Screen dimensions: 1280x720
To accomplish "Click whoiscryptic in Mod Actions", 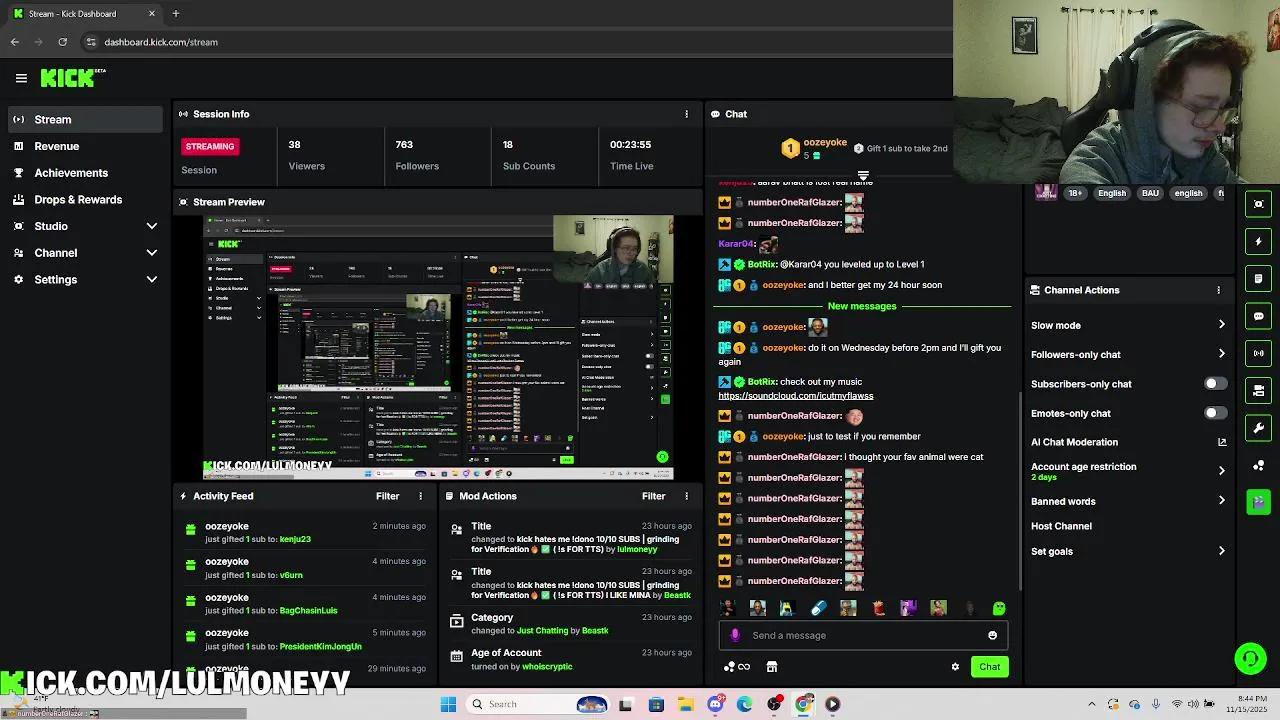I will pos(547,666).
